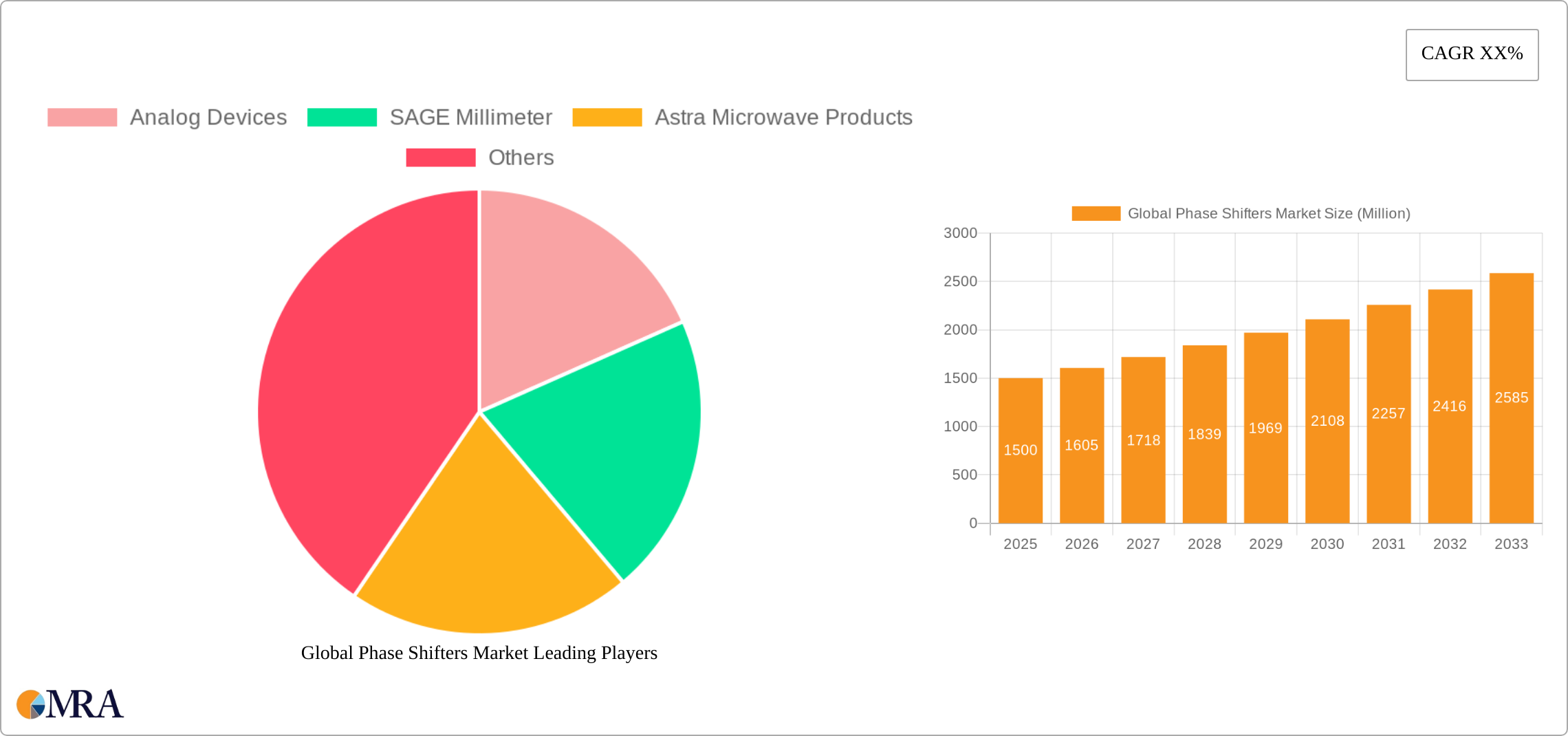Click the MRA logo

click(x=70, y=704)
